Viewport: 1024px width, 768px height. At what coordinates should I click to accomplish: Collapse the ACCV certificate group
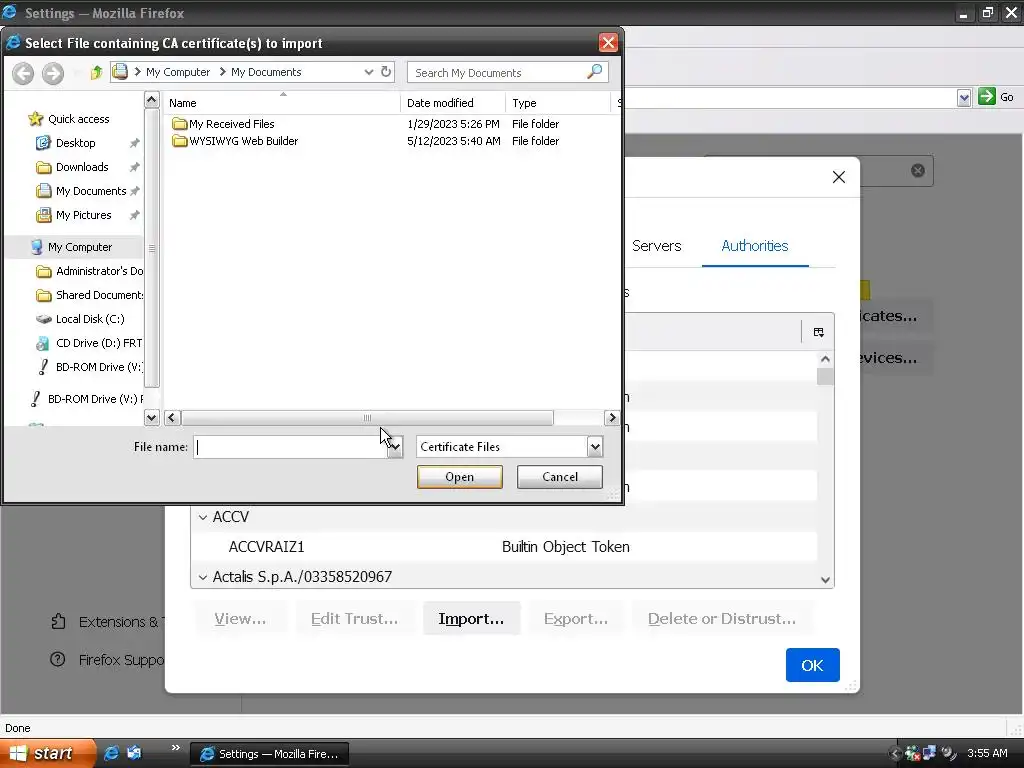tap(203, 517)
